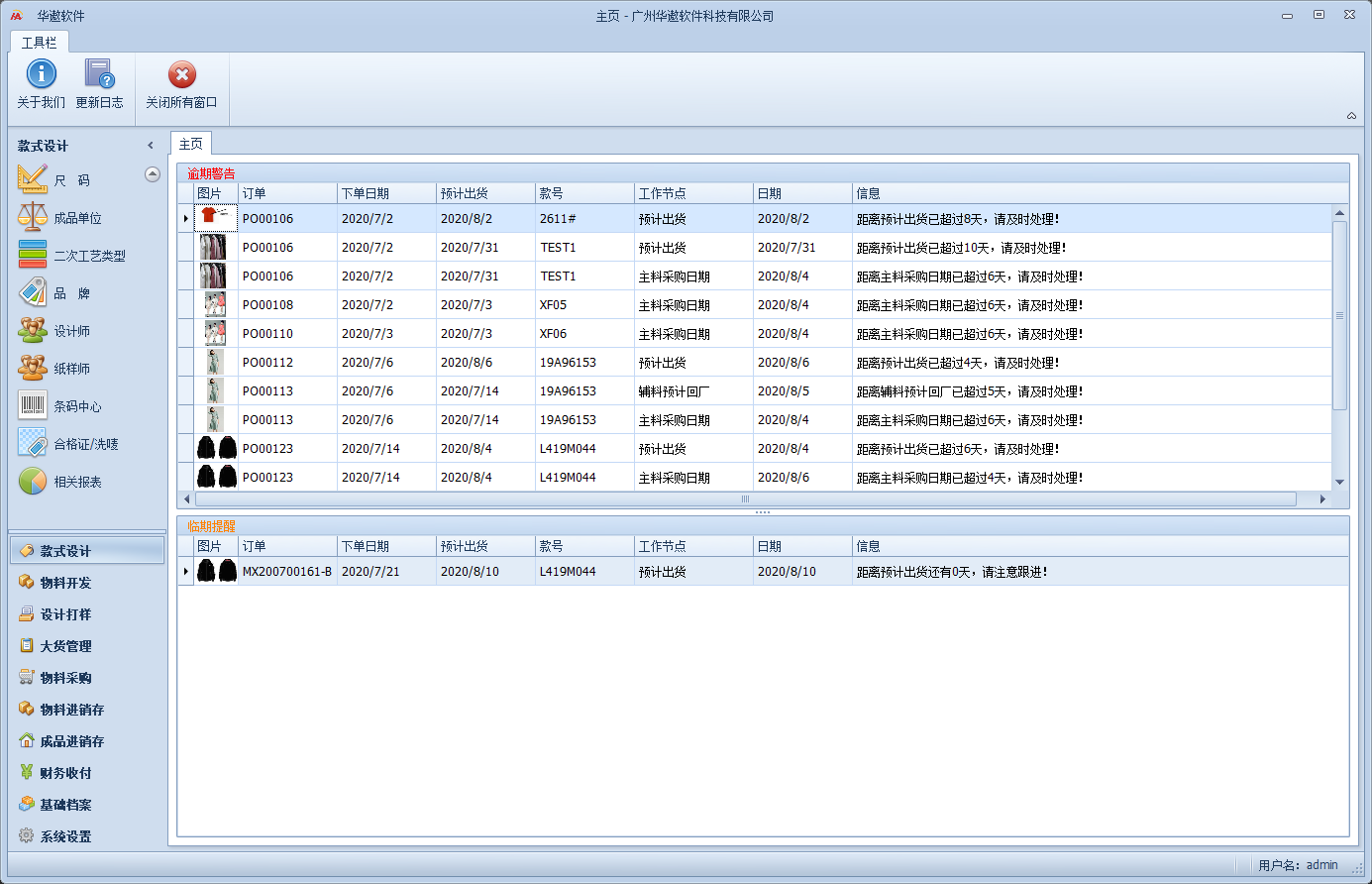Open the 尺码 ruler icon
The width and height of the screenshot is (1372, 884).
point(33,180)
